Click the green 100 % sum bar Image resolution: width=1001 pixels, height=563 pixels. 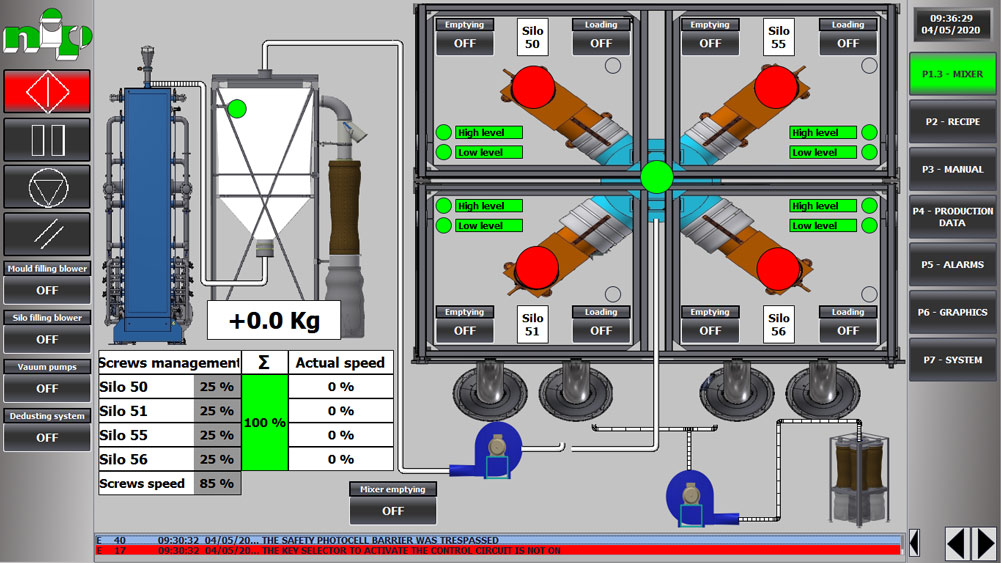click(x=264, y=423)
